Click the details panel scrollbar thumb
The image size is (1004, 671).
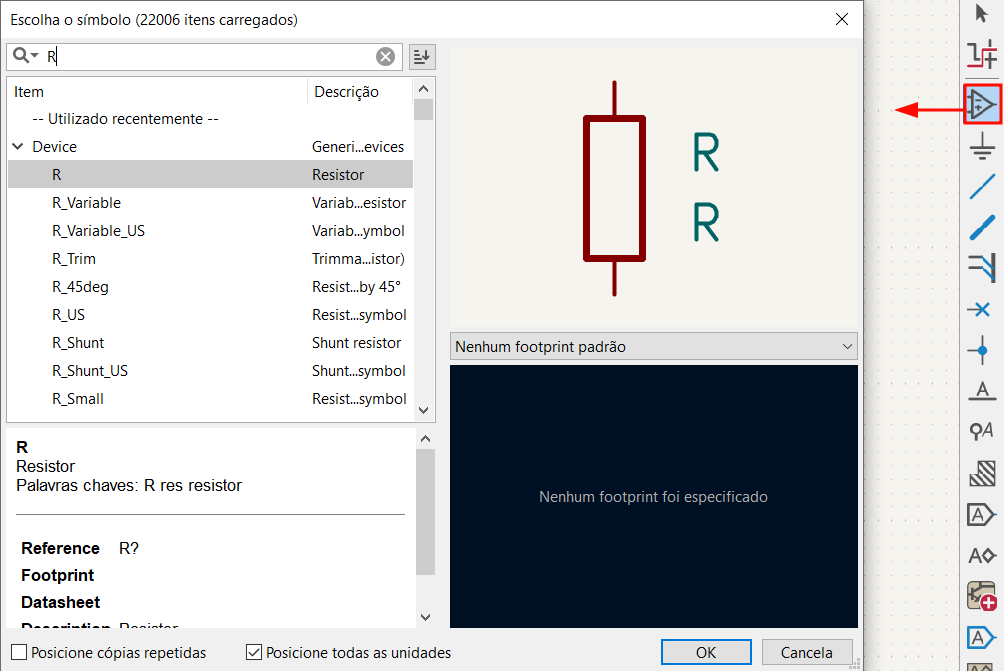425,512
